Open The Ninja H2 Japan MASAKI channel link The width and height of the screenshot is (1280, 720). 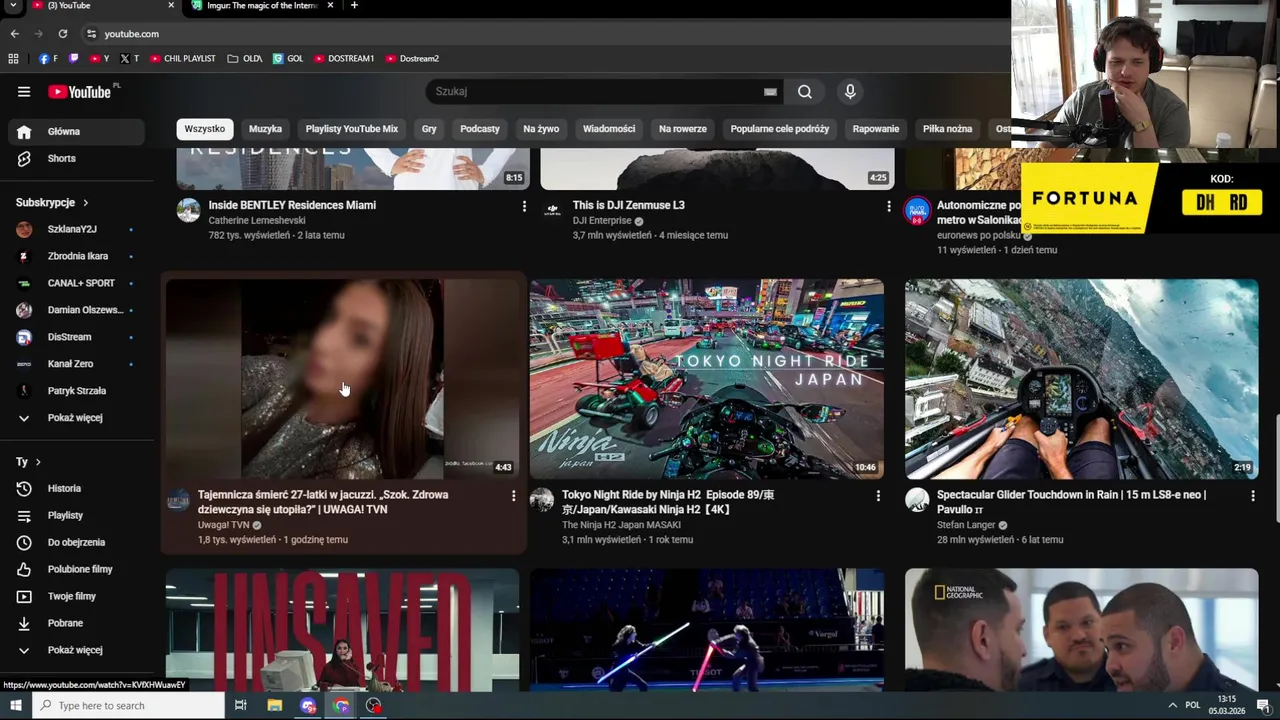point(621,525)
